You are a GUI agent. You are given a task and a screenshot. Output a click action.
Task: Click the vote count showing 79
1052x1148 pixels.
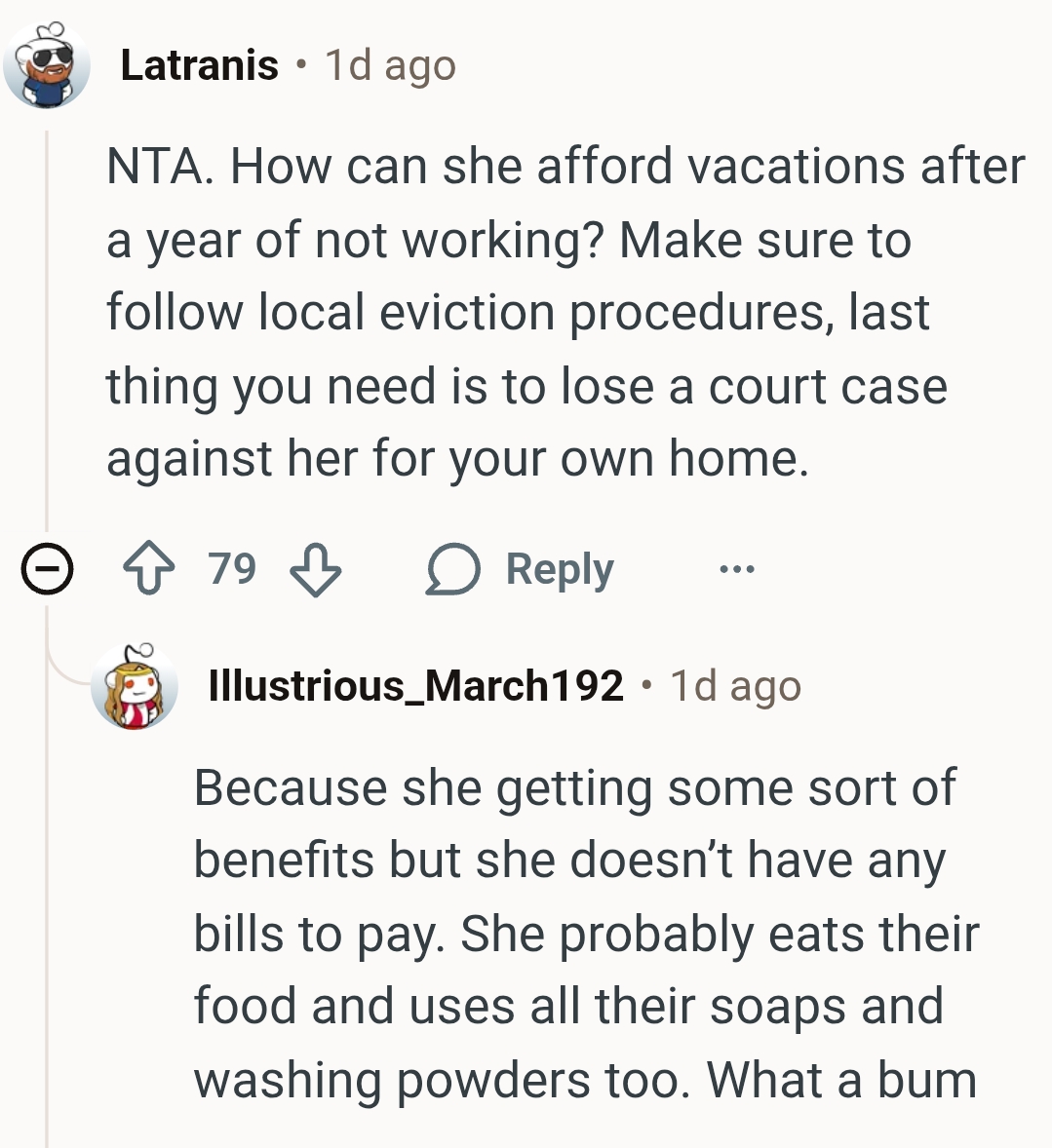(232, 569)
